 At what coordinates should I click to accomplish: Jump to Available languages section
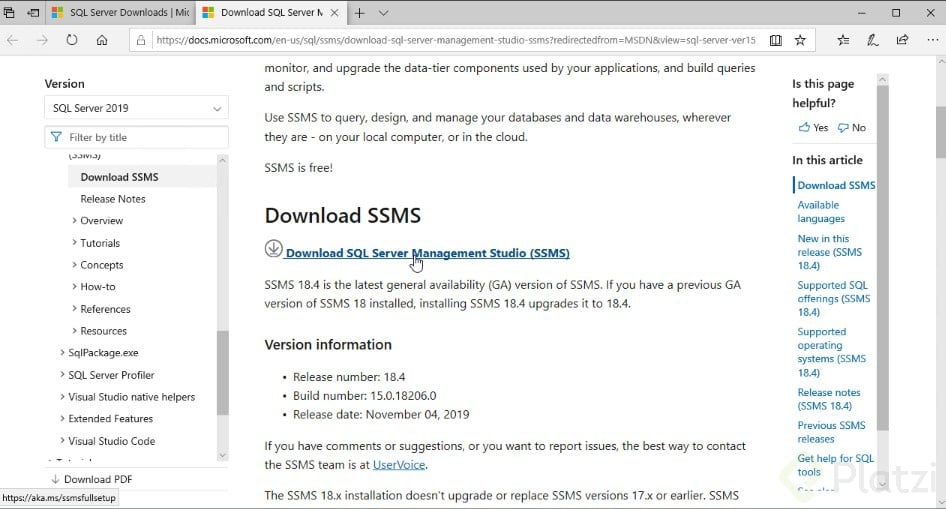click(821, 212)
